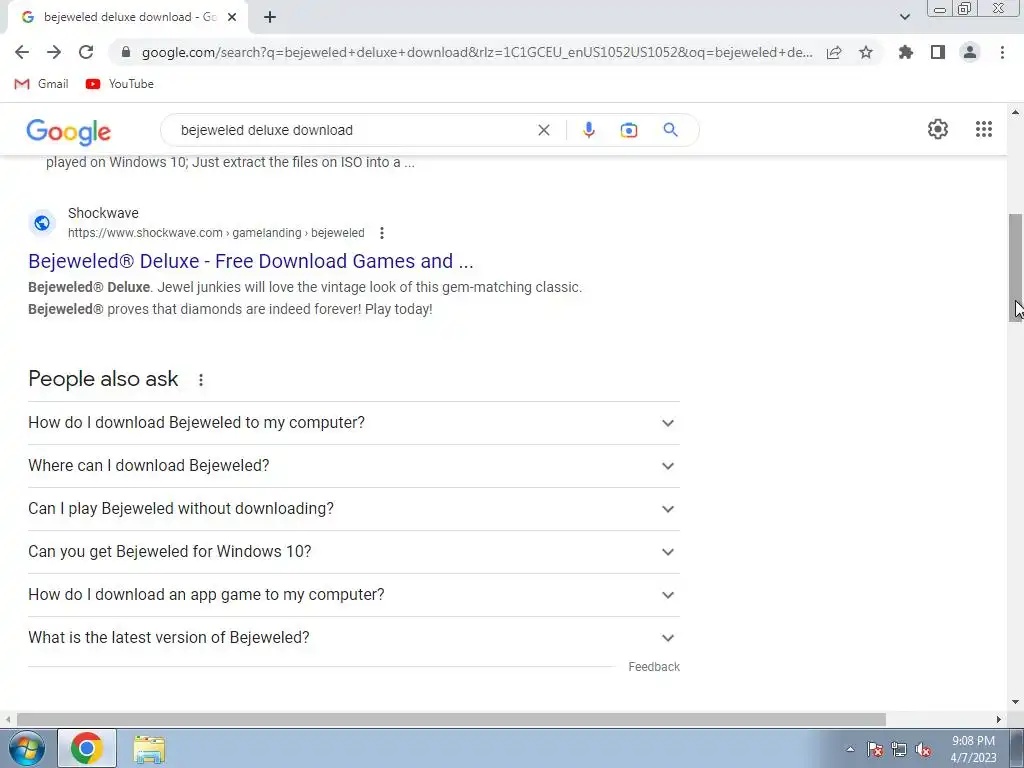The image size is (1024, 768).
Task: Go forward with the browser arrow
Action: (54, 52)
